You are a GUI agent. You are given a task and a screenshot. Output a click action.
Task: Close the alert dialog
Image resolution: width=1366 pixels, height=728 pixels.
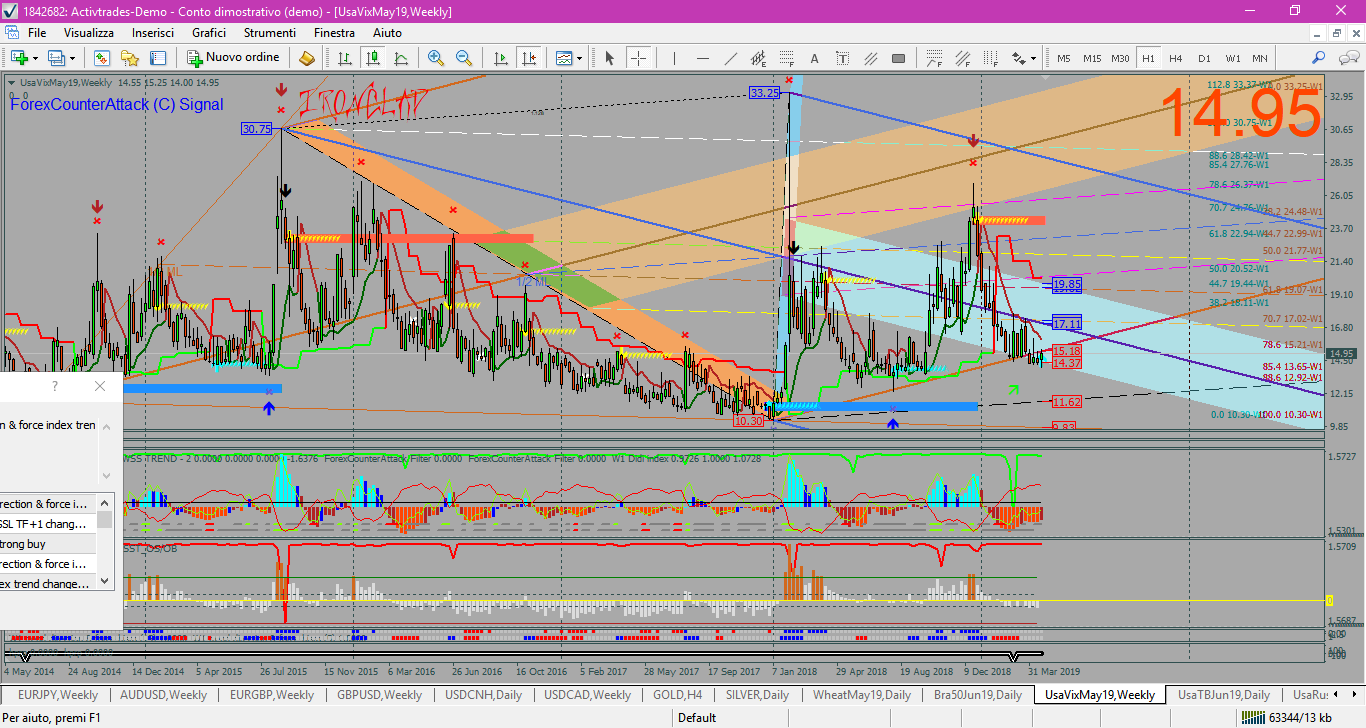click(100, 386)
